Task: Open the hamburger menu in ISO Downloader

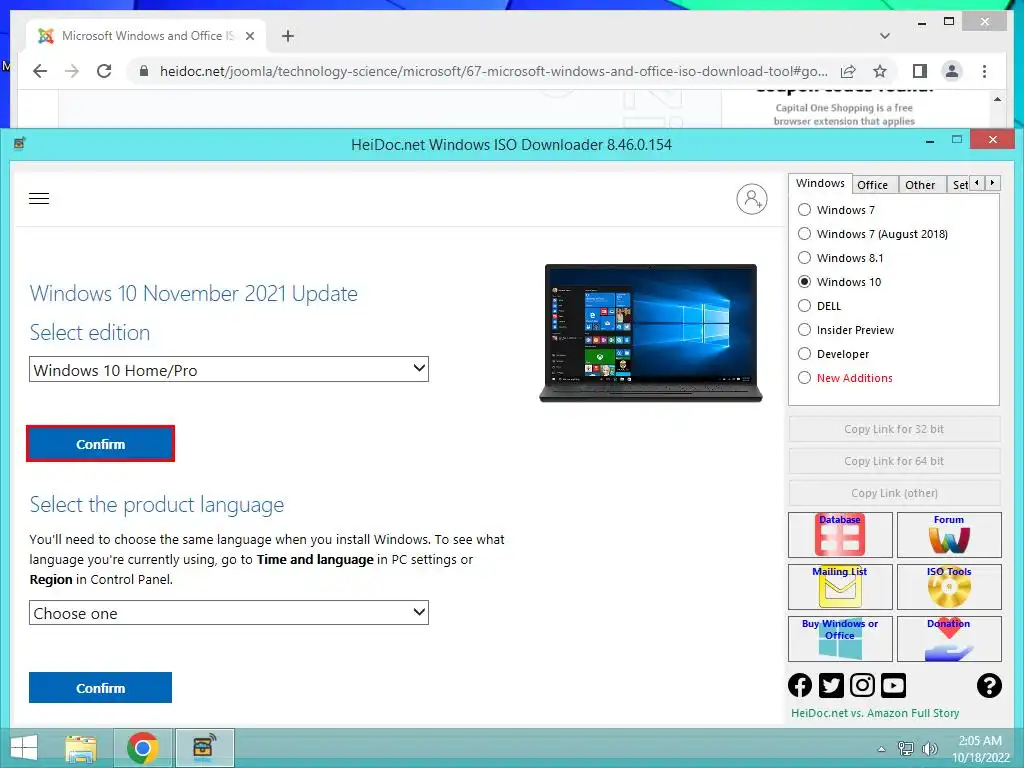Action: click(39, 199)
